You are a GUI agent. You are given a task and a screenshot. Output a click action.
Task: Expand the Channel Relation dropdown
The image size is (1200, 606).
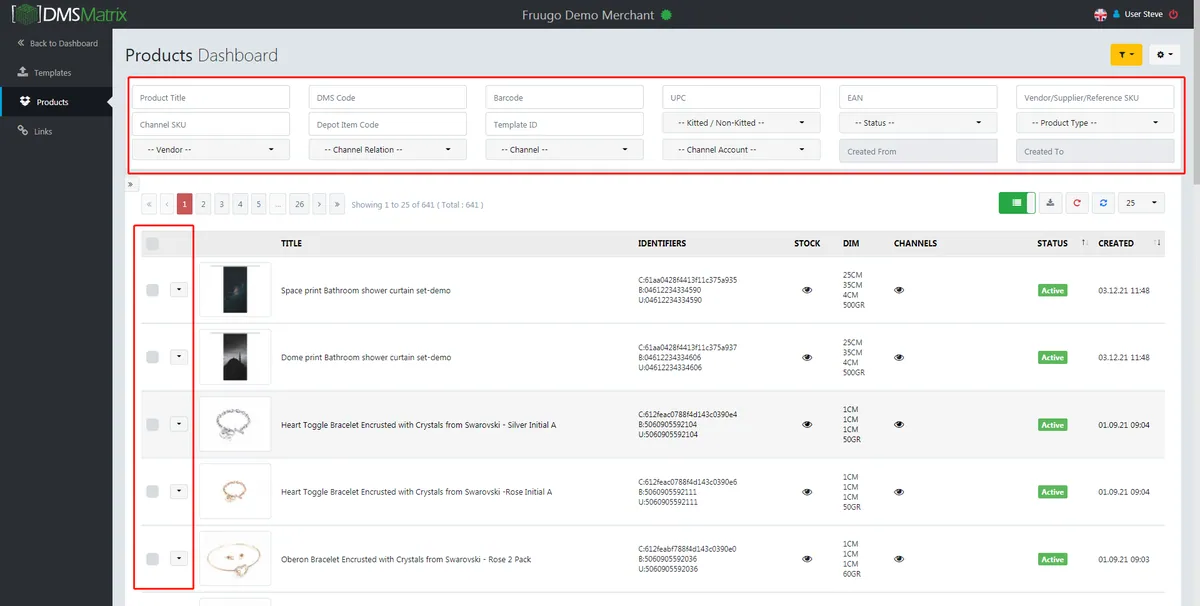[x=388, y=150]
